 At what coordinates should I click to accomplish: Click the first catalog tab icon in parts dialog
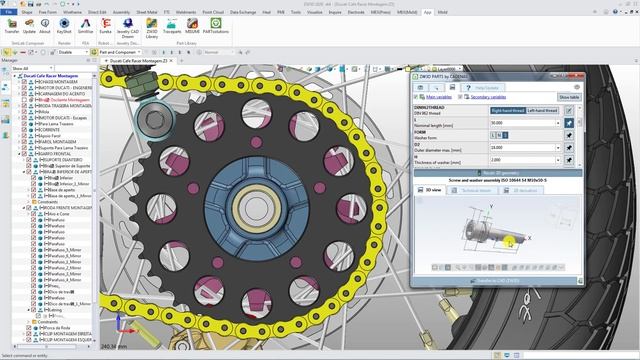coord(420,87)
